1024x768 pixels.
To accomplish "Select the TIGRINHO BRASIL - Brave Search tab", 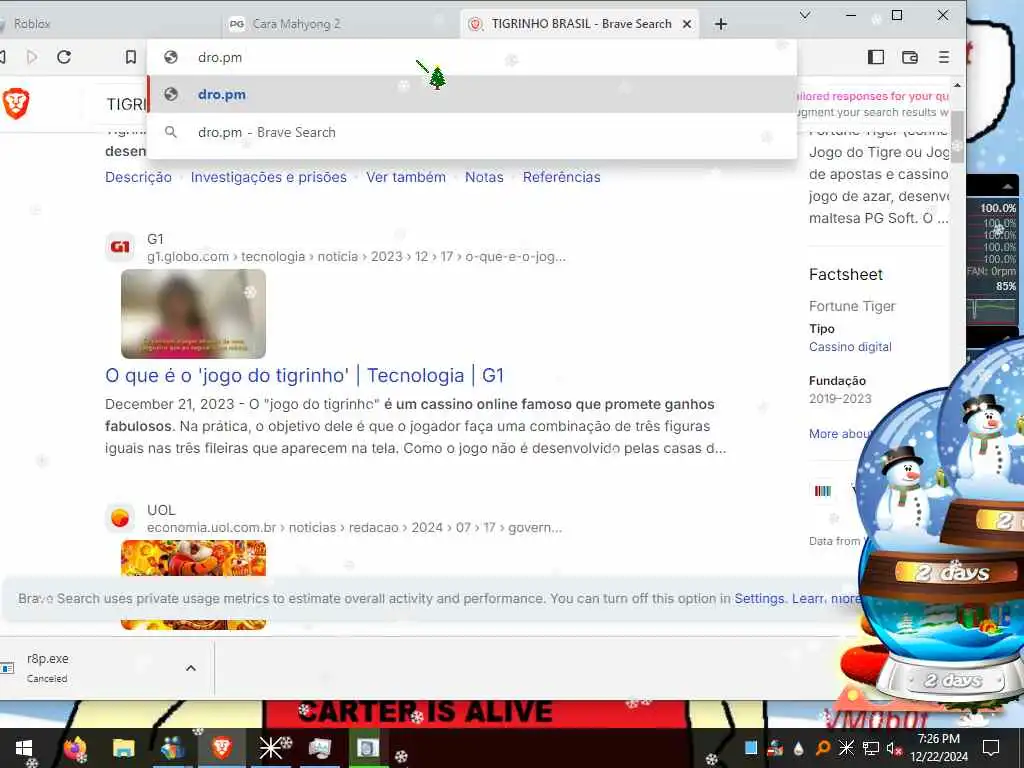I will point(581,24).
